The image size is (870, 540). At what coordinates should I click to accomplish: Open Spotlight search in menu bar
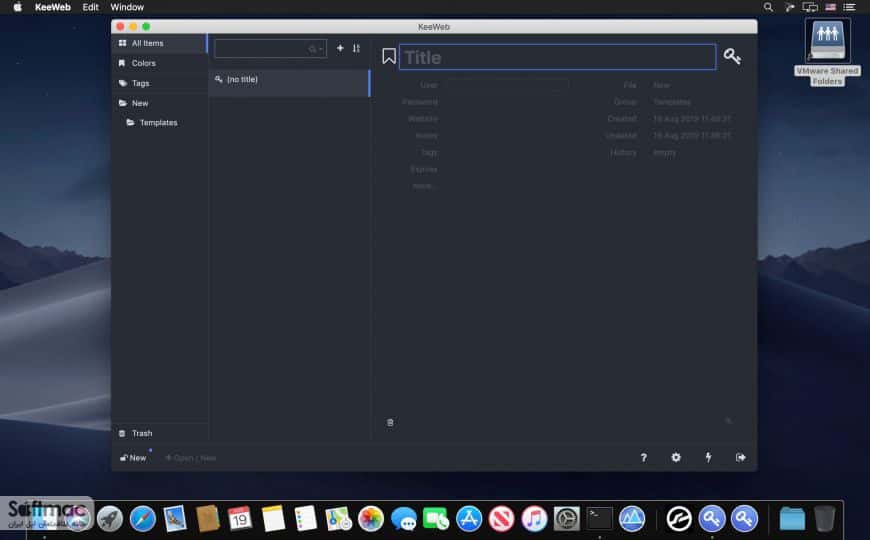pos(768,7)
